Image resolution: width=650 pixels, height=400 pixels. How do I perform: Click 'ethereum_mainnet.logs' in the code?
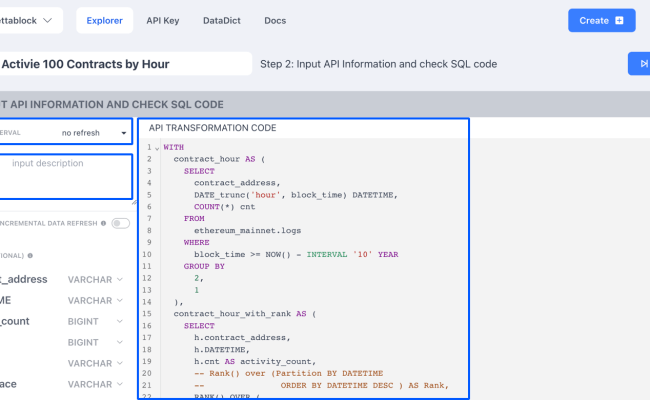point(247,230)
